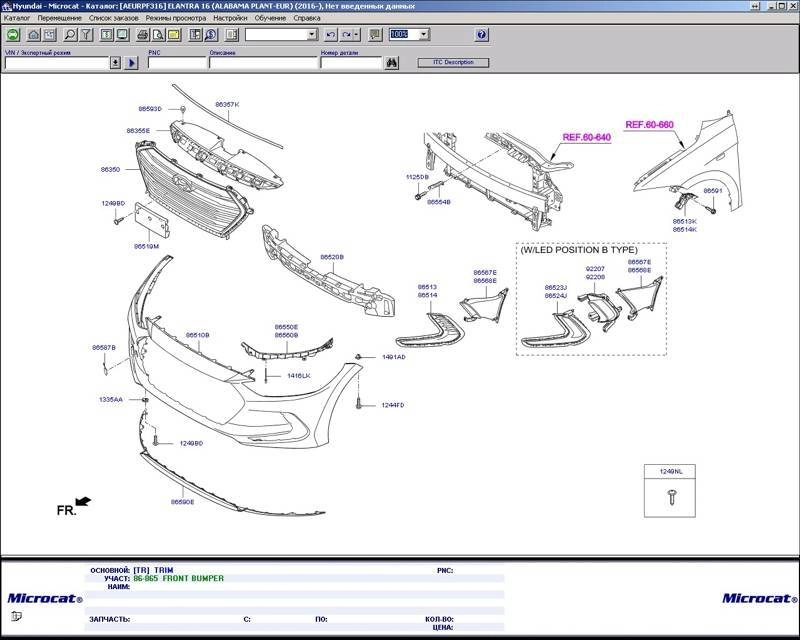Click the blue play arrow beside VIN field

[x=132, y=63]
